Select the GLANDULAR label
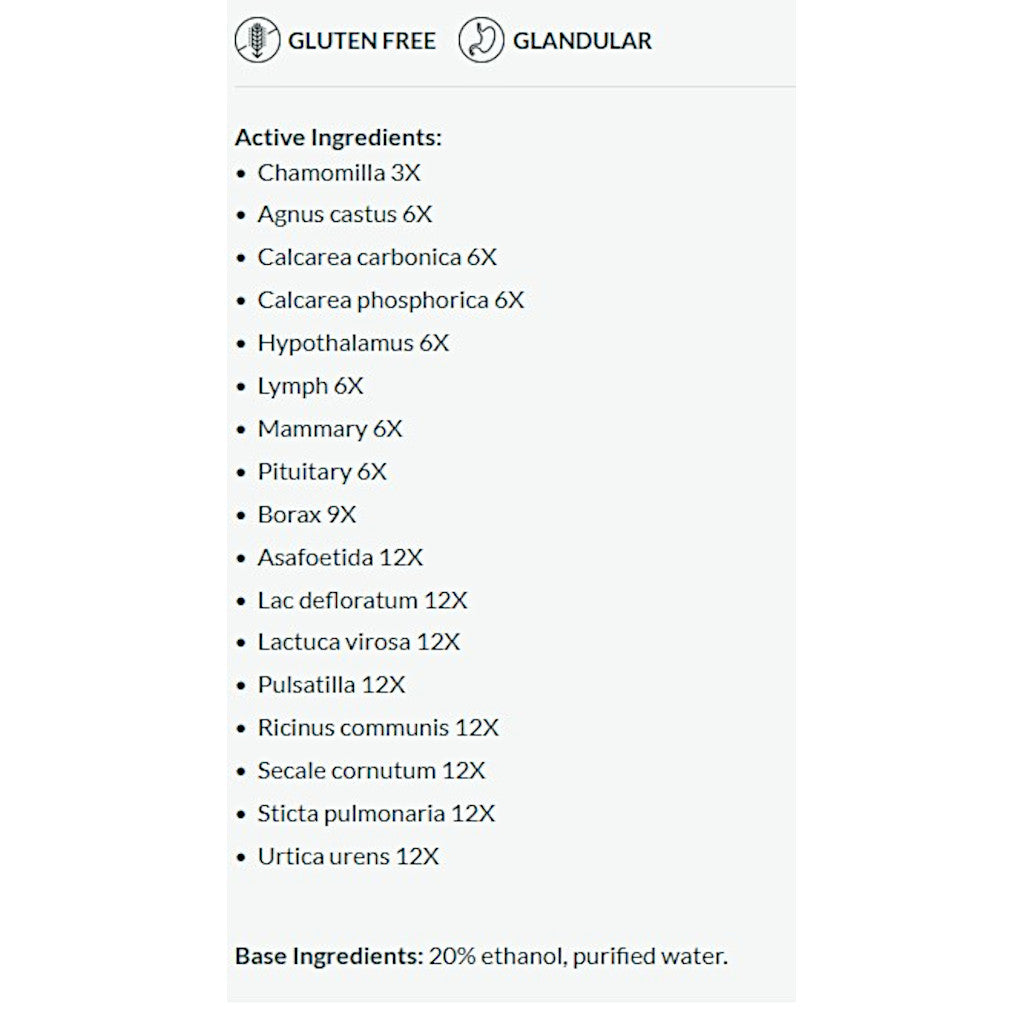 pos(583,41)
